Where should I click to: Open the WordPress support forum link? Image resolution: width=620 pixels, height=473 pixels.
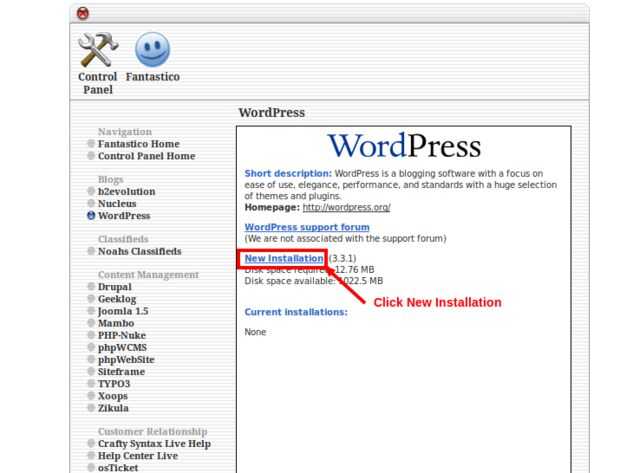tap(307, 227)
